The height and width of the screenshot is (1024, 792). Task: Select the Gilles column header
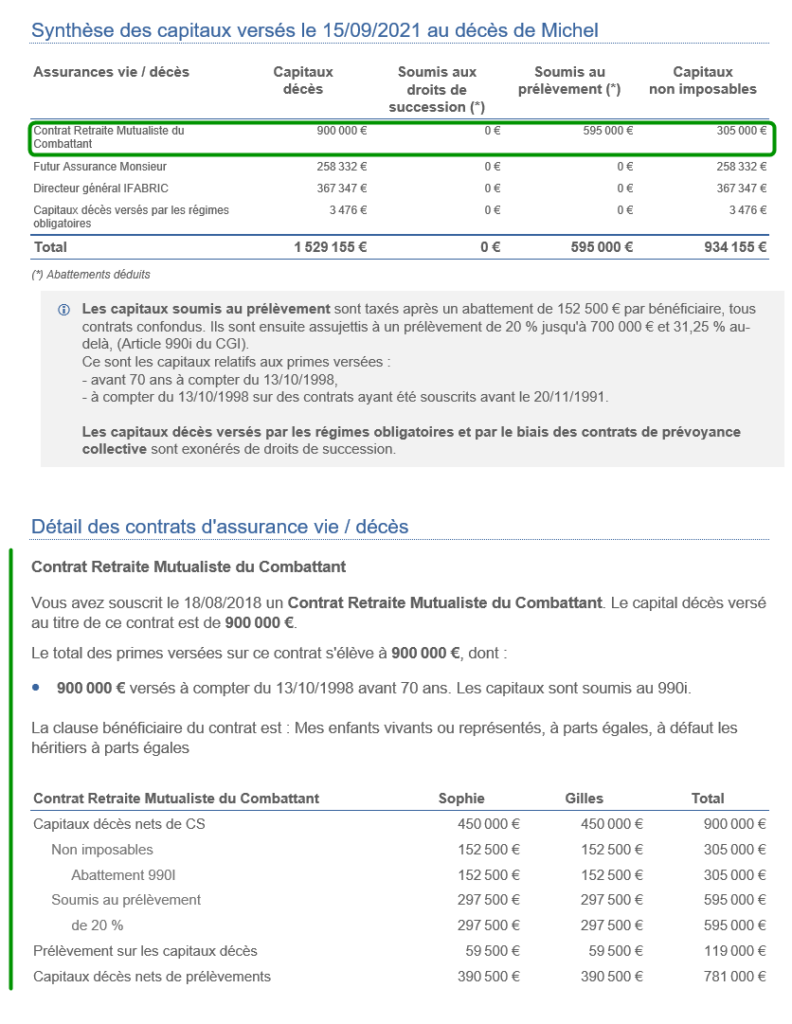coord(584,798)
